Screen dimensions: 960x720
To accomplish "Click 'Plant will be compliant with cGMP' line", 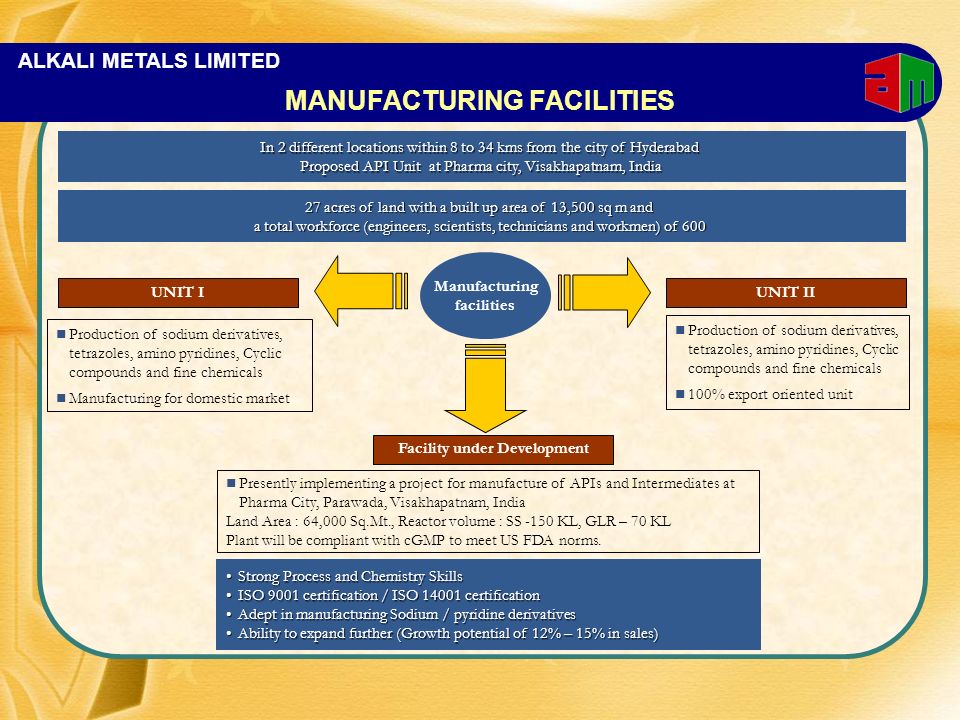I will (413, 541).
